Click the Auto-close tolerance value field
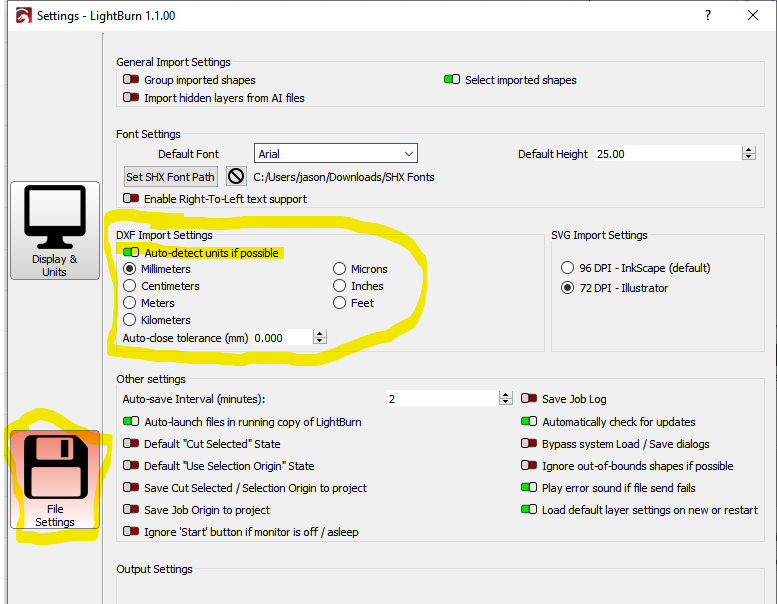The image size is (777, 604). click(x=282, y=338)
